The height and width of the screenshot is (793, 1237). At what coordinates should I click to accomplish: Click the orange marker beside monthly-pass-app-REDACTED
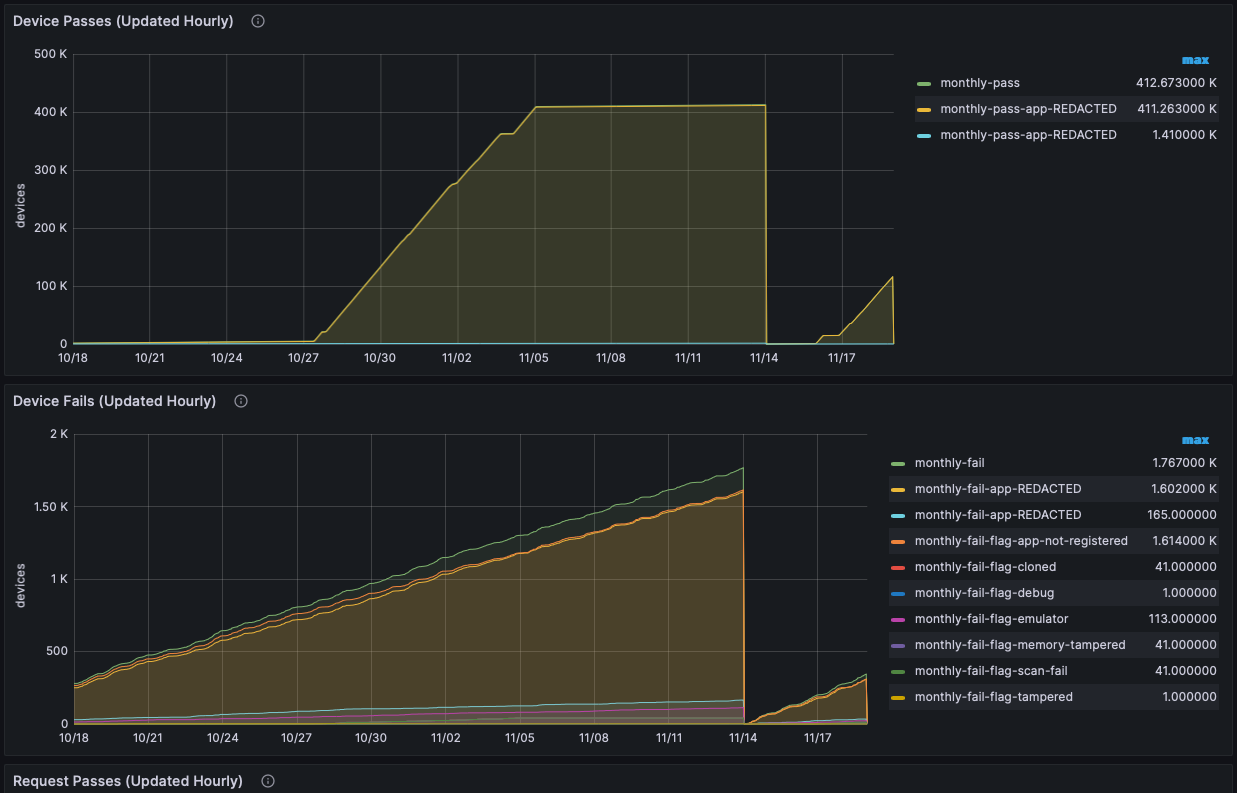point(922,108)
